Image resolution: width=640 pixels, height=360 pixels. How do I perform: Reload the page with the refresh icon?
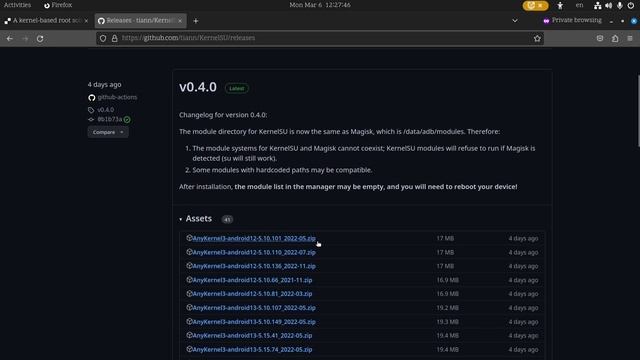40,38
